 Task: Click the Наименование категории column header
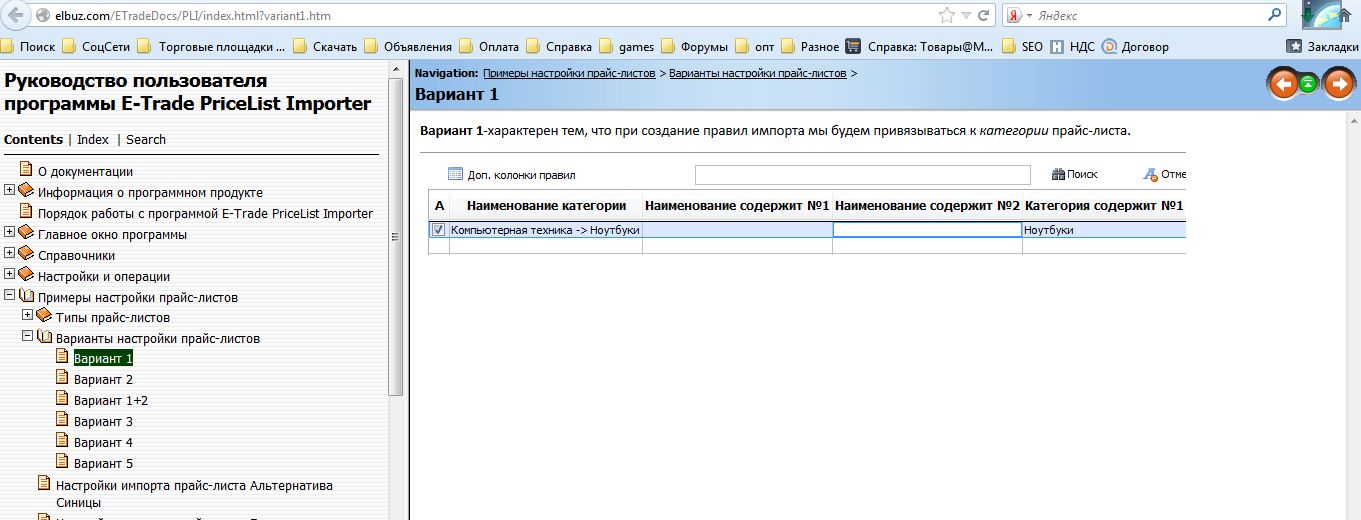click(x=546, y=205)
